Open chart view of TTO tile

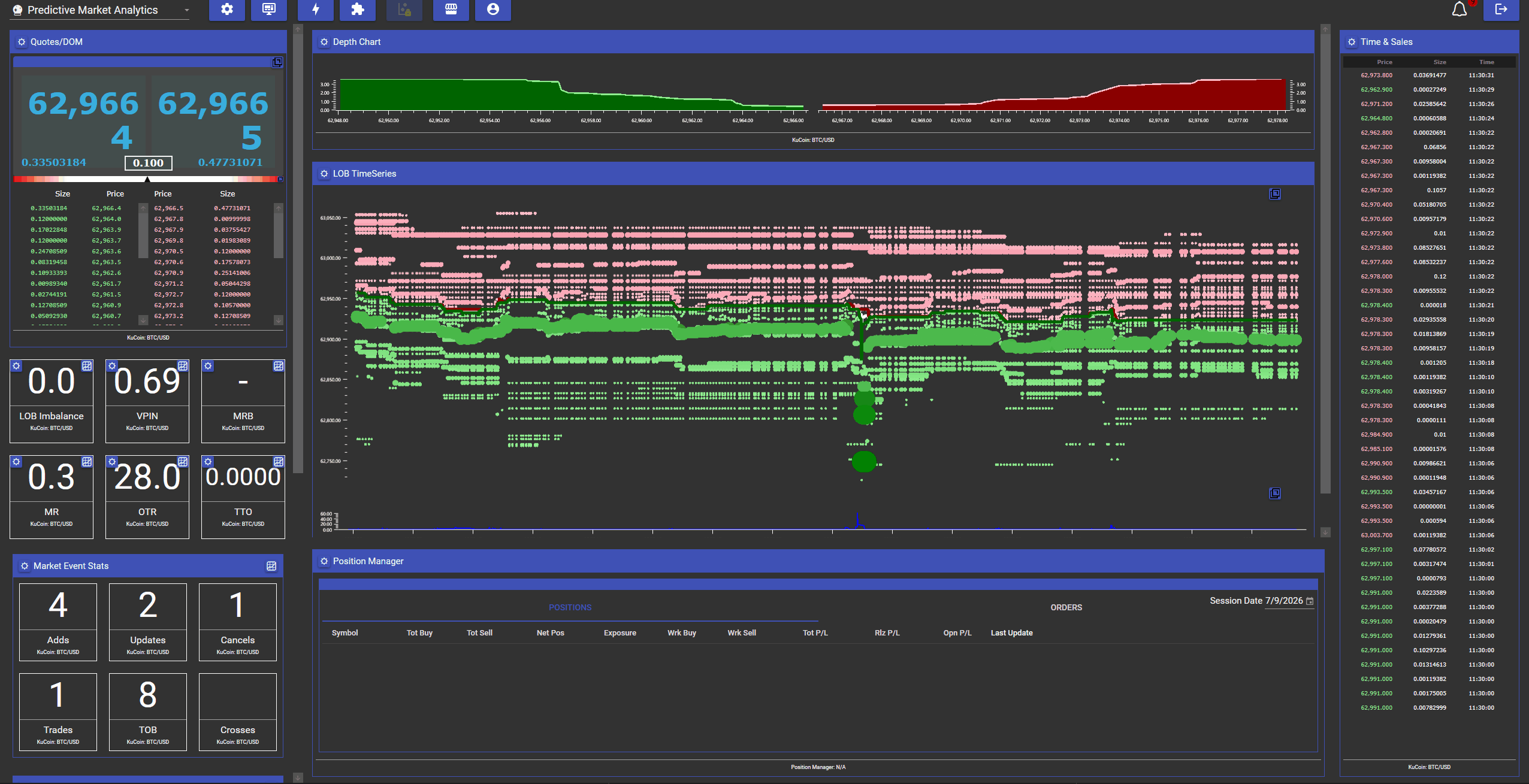tap(279, 462)
